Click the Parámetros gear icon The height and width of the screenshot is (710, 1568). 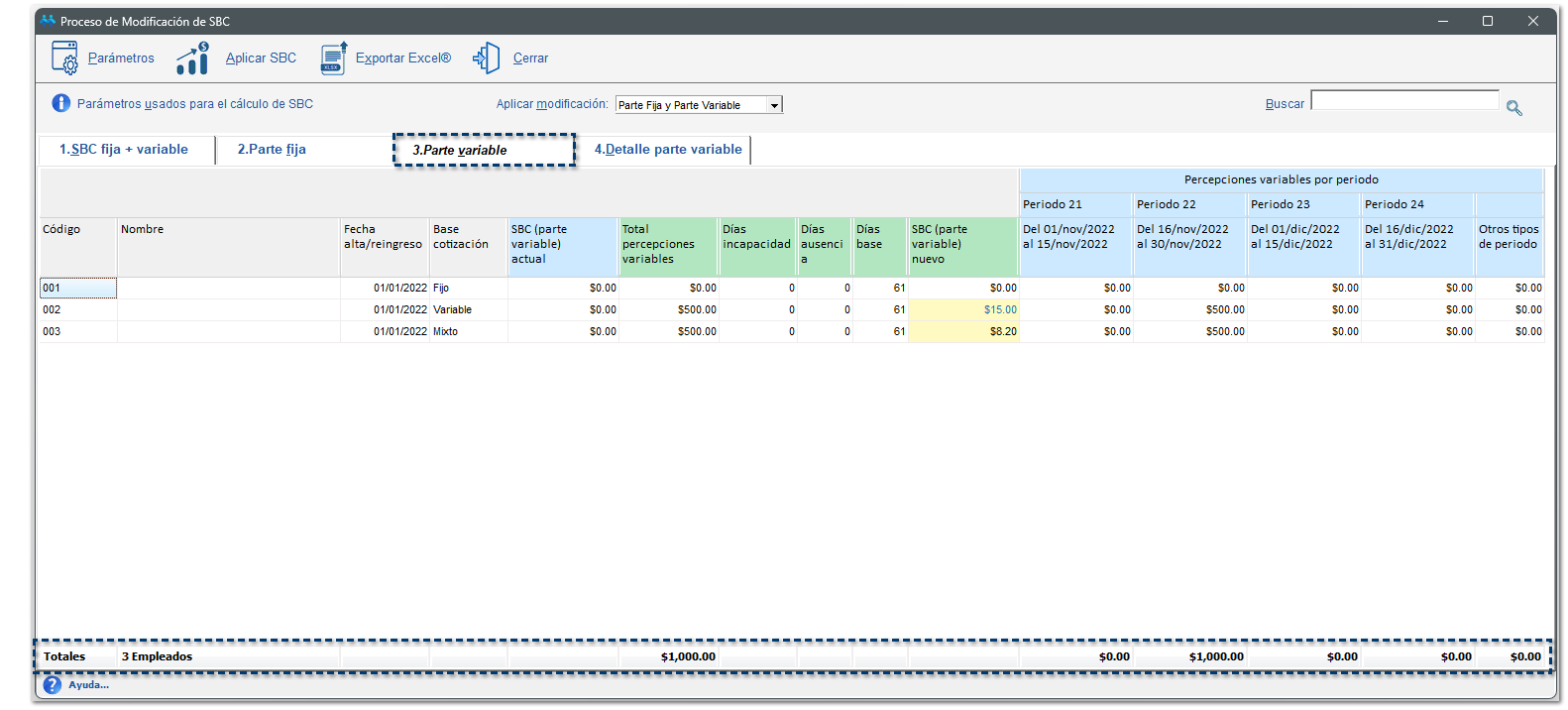(64, 59)
